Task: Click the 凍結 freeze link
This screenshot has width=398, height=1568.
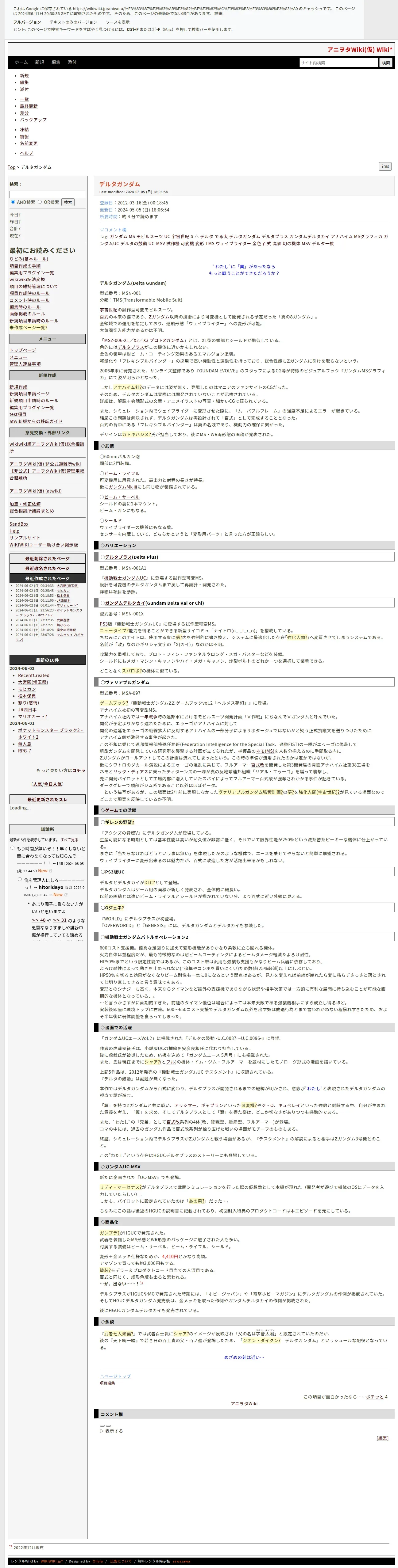Action: pyautogui.click(x=24, y=130)
